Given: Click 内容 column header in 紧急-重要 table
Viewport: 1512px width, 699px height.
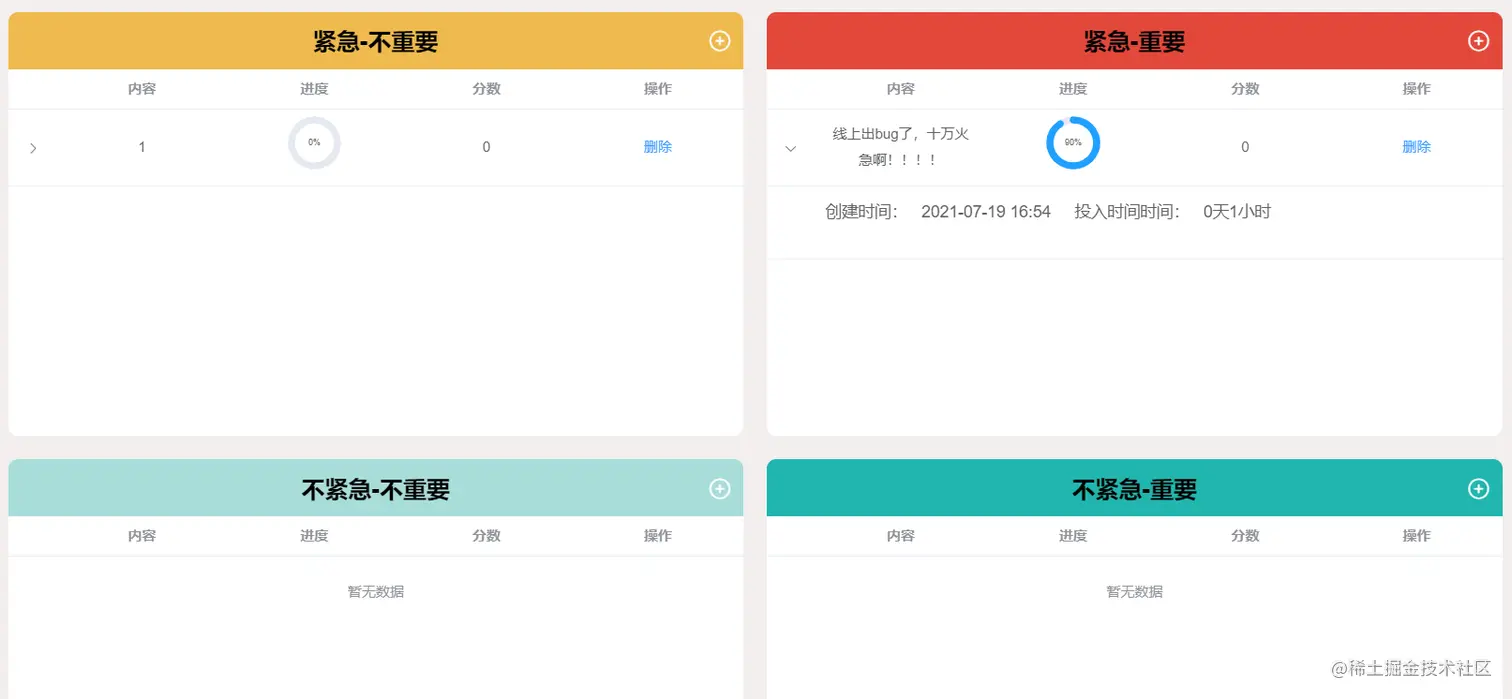Looking at the screenshot, I should 901,89.
